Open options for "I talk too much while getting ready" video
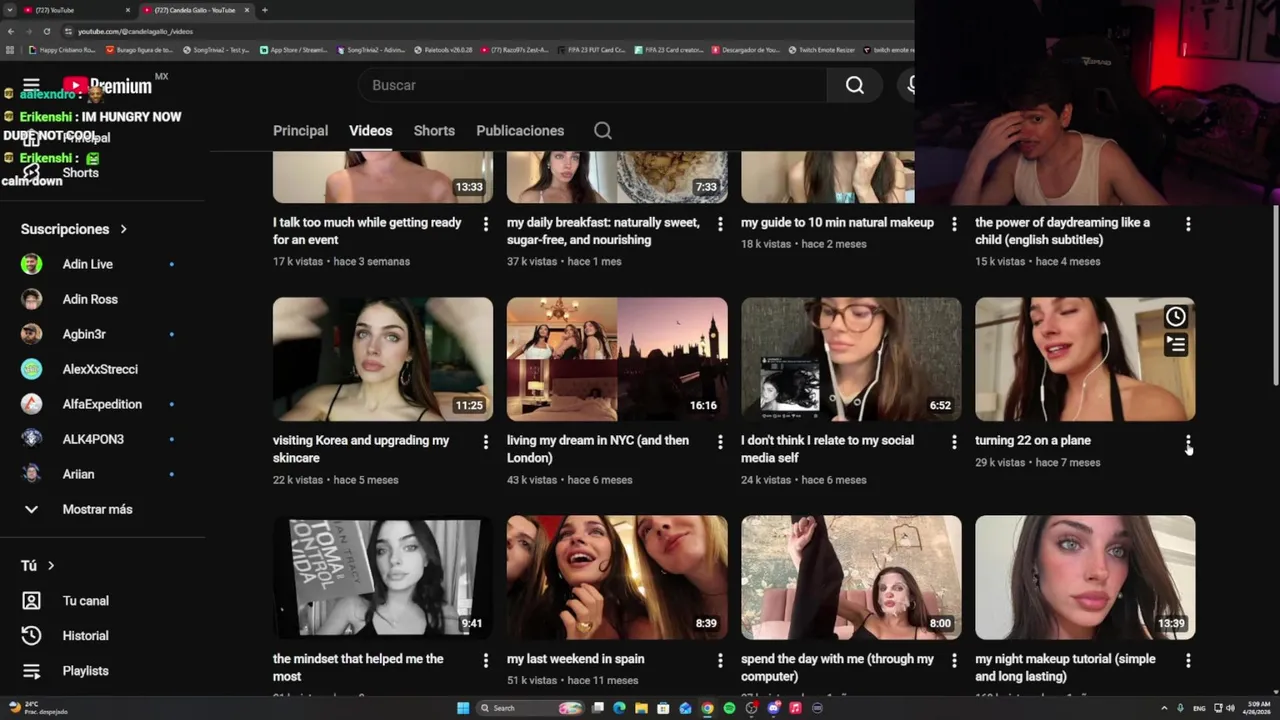Viewport: 1280px width, 720px height. coord(486,224)
